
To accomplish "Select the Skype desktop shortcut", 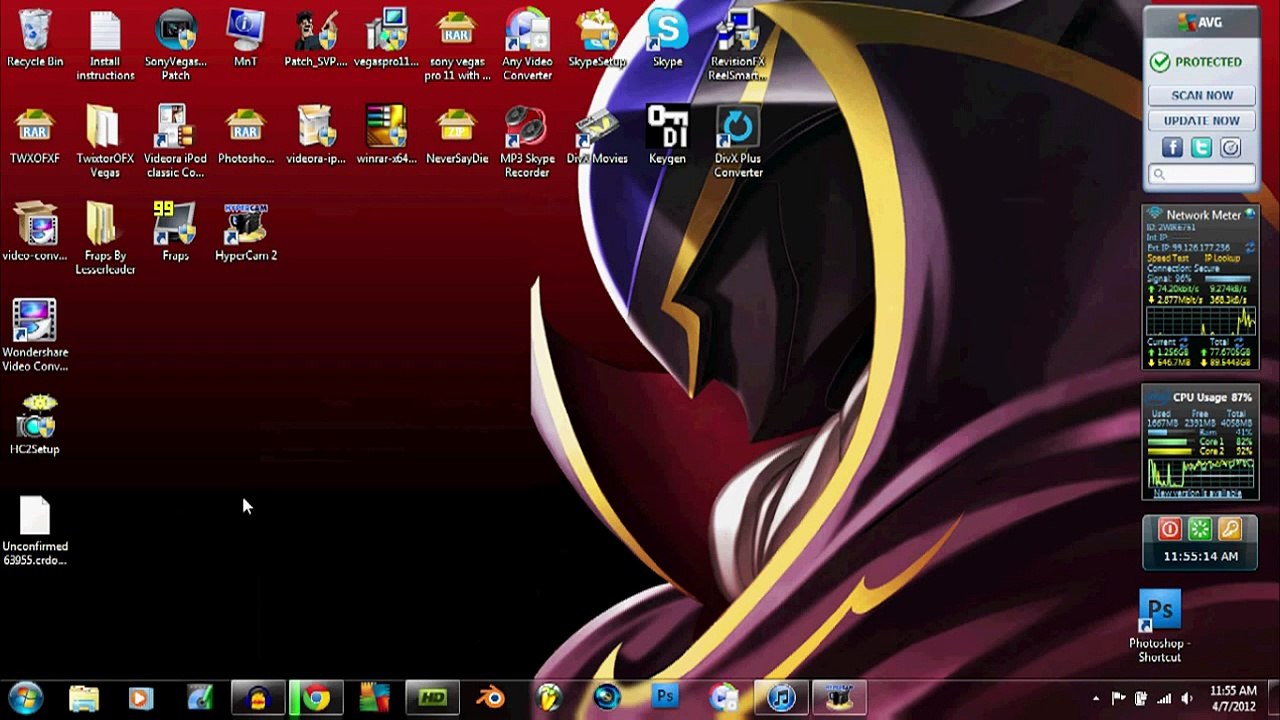I will pos(667,40).
